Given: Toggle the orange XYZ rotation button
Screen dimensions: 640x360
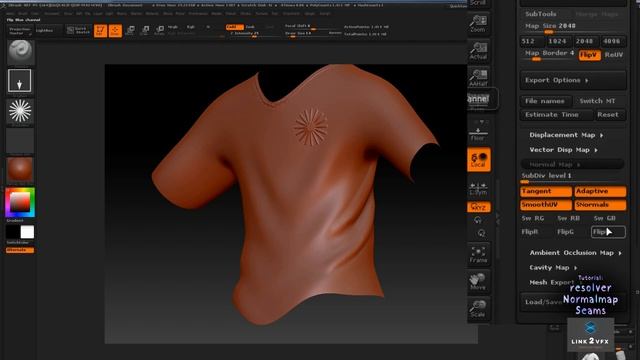Looking at the screenshot, I should tap(479, 207).
